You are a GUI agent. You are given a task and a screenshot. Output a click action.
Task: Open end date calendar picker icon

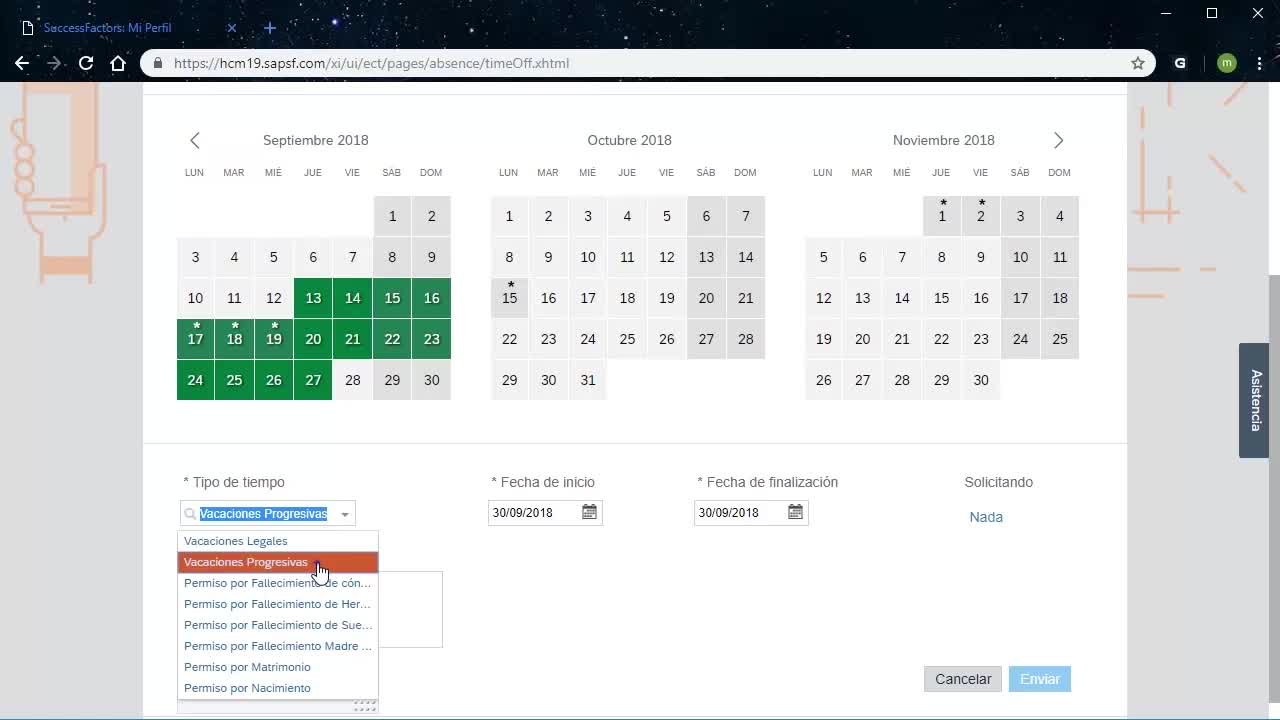[x=795, y=512]
